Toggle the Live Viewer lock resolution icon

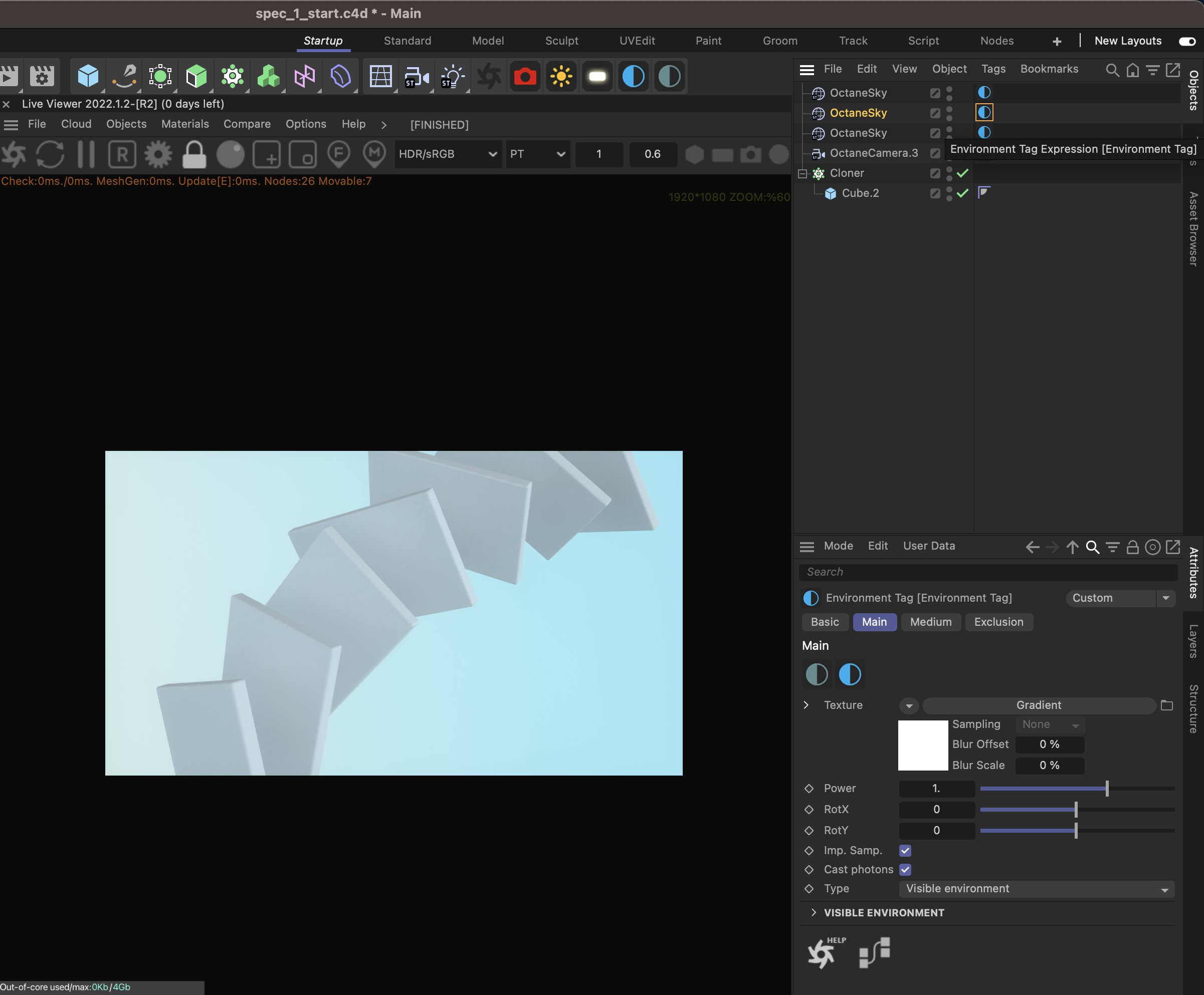[x=194, y=154]
